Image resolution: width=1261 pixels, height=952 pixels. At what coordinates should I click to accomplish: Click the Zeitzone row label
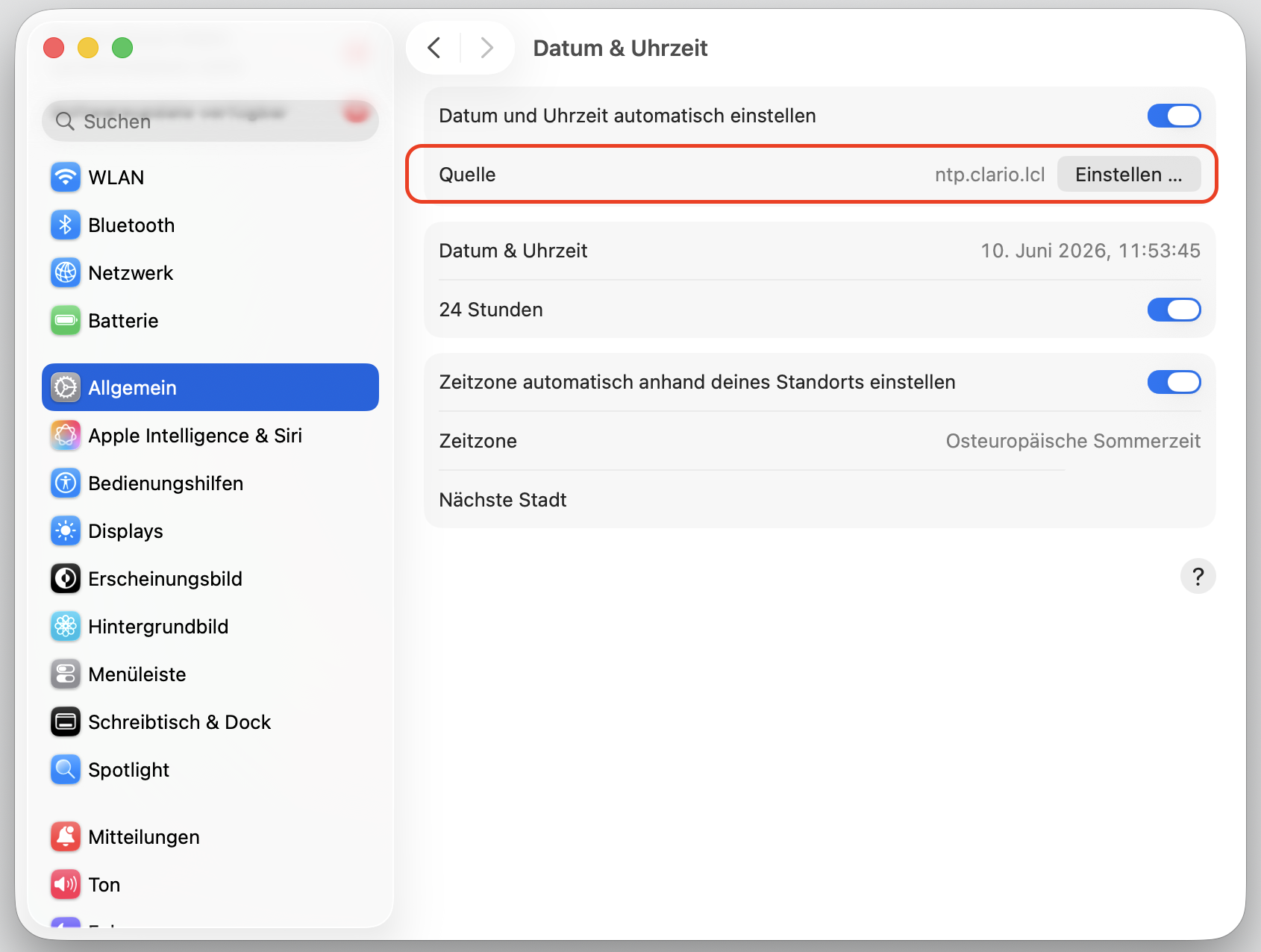coord(478,441)
